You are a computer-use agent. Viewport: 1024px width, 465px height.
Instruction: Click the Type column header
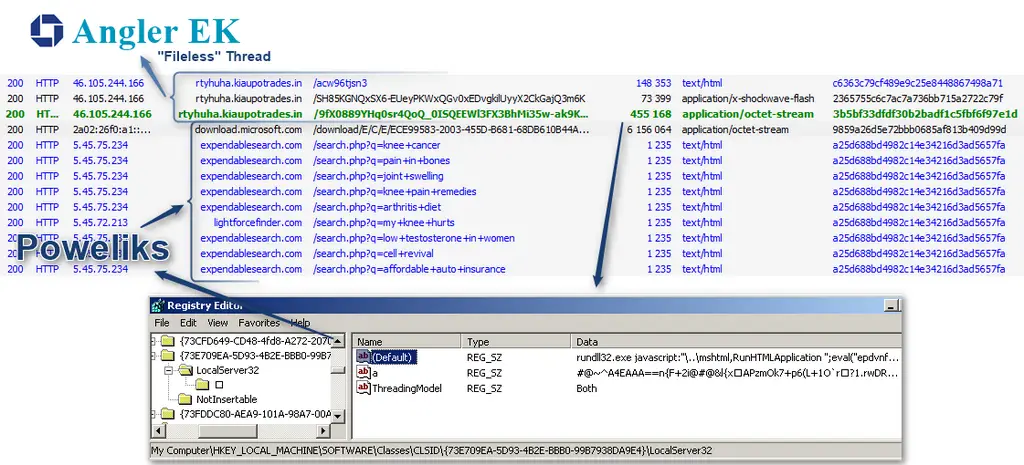point(516,342)
